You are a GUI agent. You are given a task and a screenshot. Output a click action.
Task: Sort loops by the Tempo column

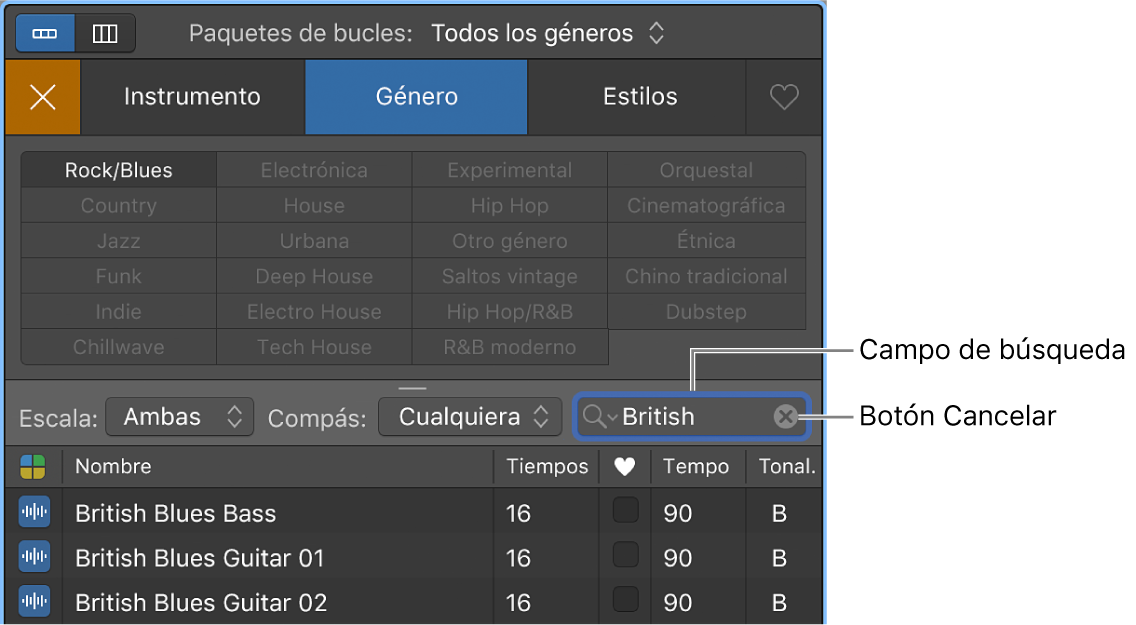[x=696, y=466]
